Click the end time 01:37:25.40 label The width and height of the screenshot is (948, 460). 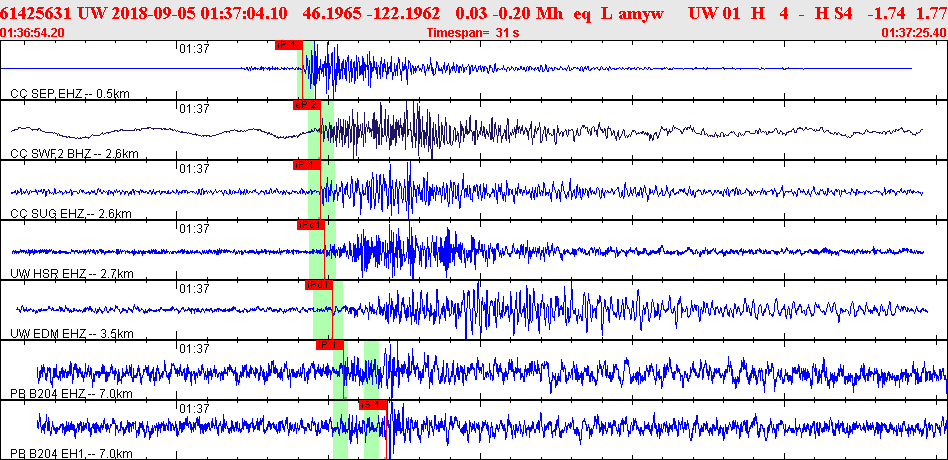point(913,33)
